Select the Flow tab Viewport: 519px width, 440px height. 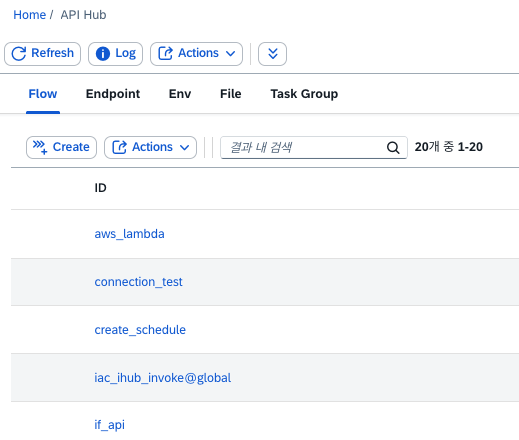pyautogui.click(x=43, y=94)
